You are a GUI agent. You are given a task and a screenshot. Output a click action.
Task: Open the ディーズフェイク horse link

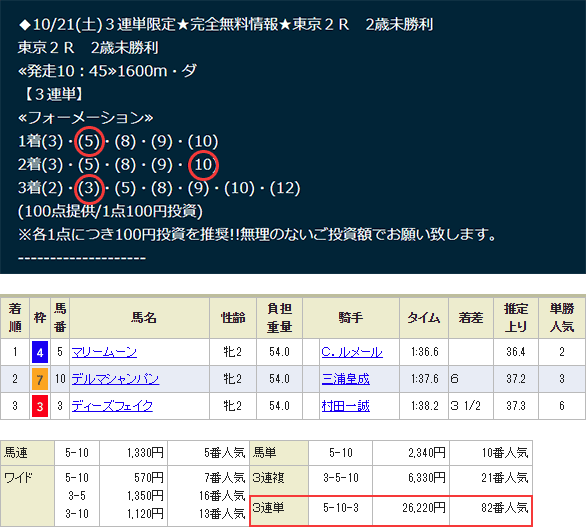(112, 406)
